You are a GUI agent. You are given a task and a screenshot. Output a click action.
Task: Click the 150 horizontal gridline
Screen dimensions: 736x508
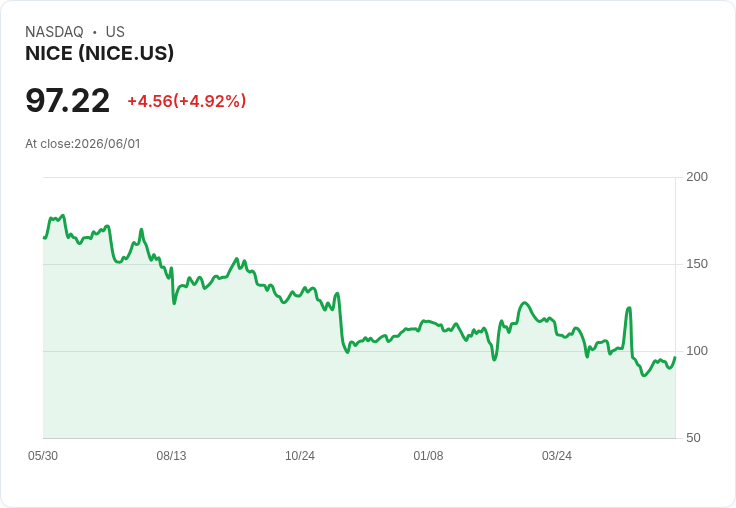pyautogui.click(x=359, y=264)
